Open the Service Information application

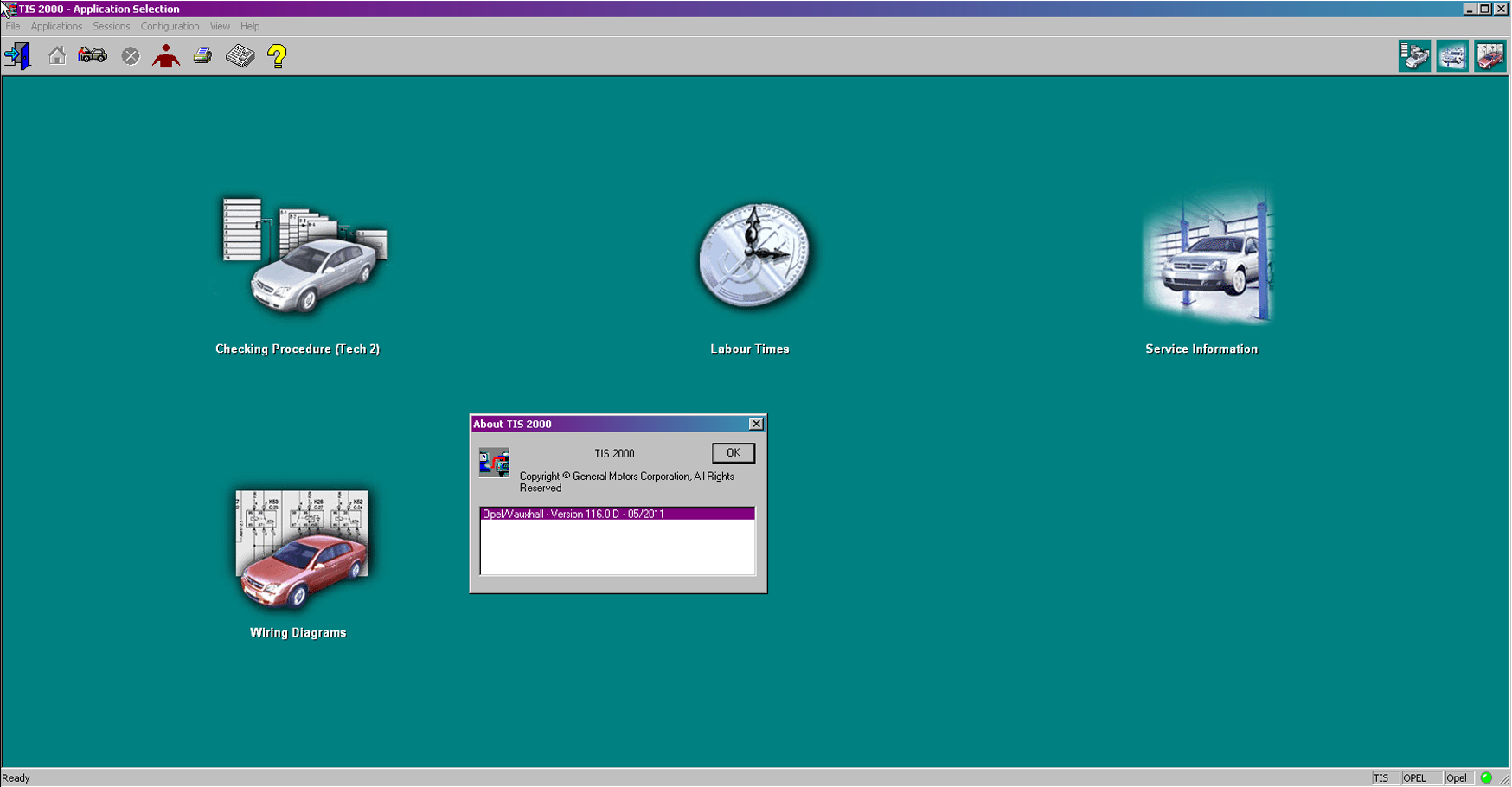[x=1208, y=258]
